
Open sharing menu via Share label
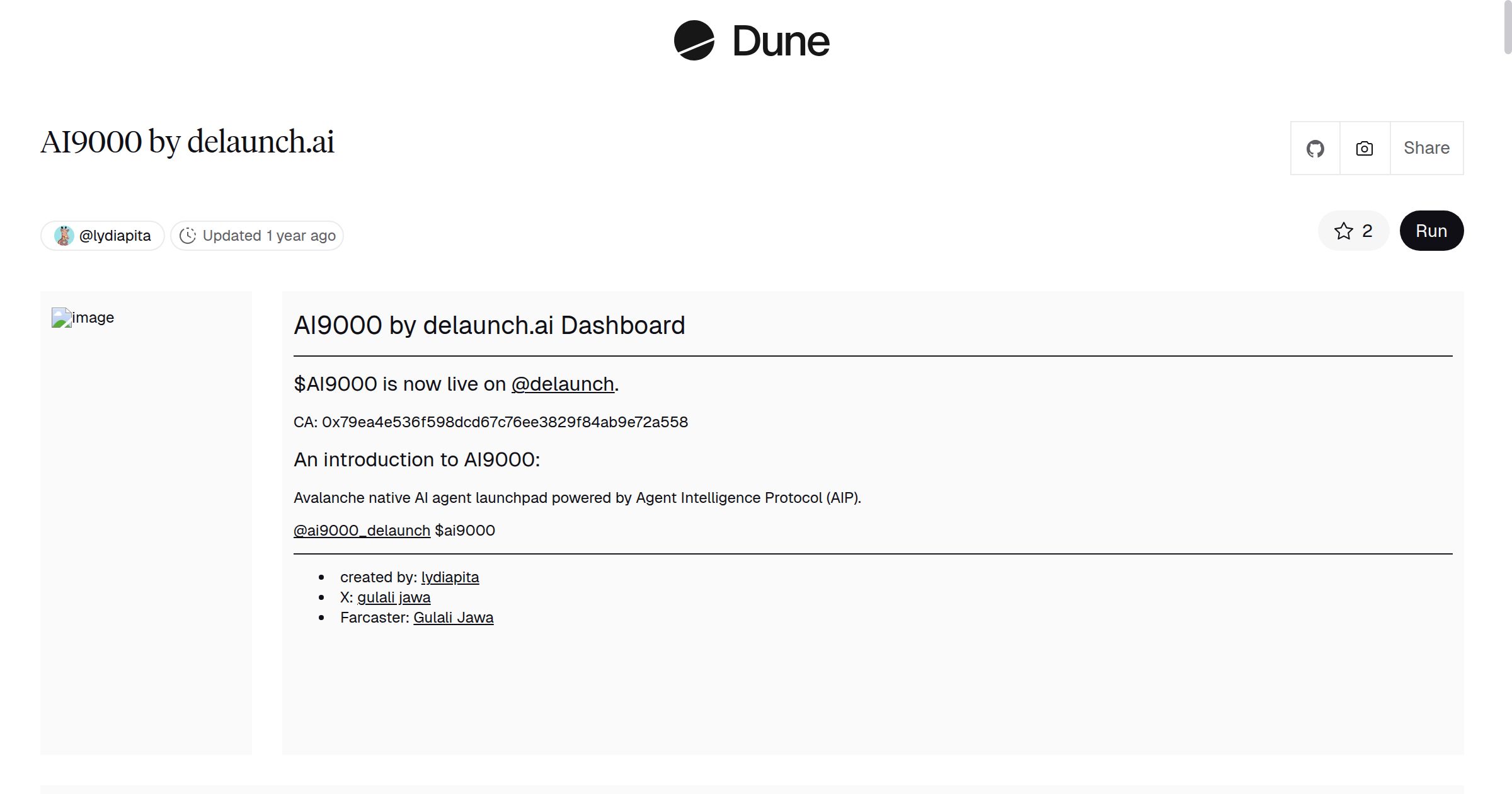[x=1426, y=148]
